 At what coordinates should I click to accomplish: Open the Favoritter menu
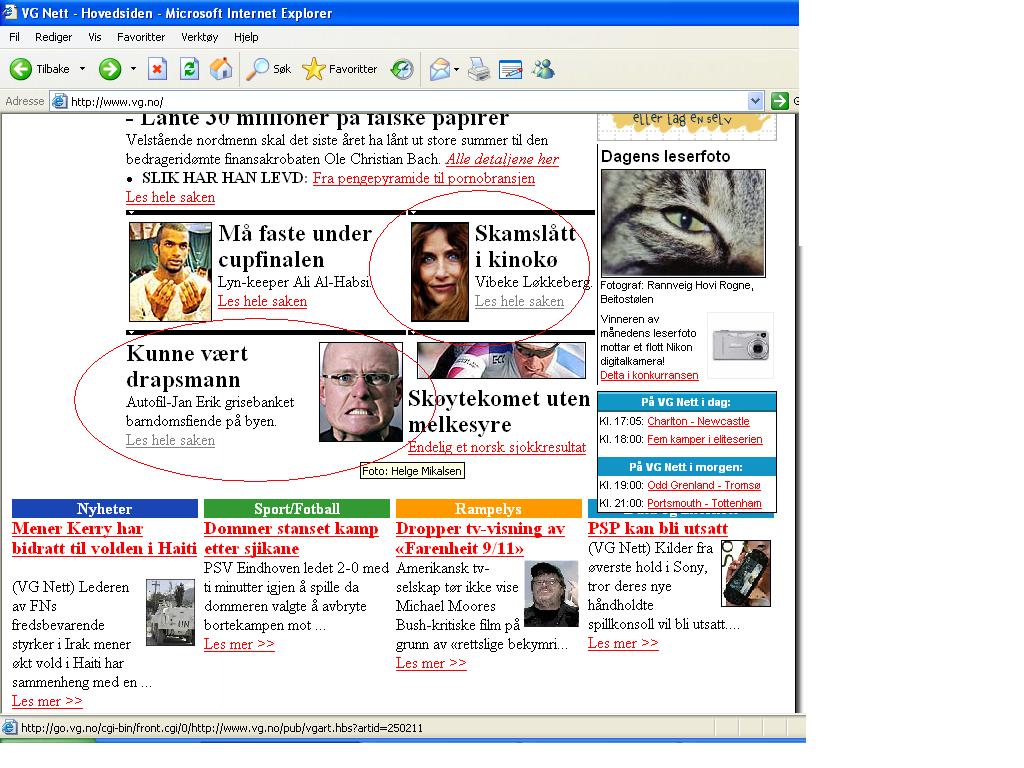pos(141,37)
